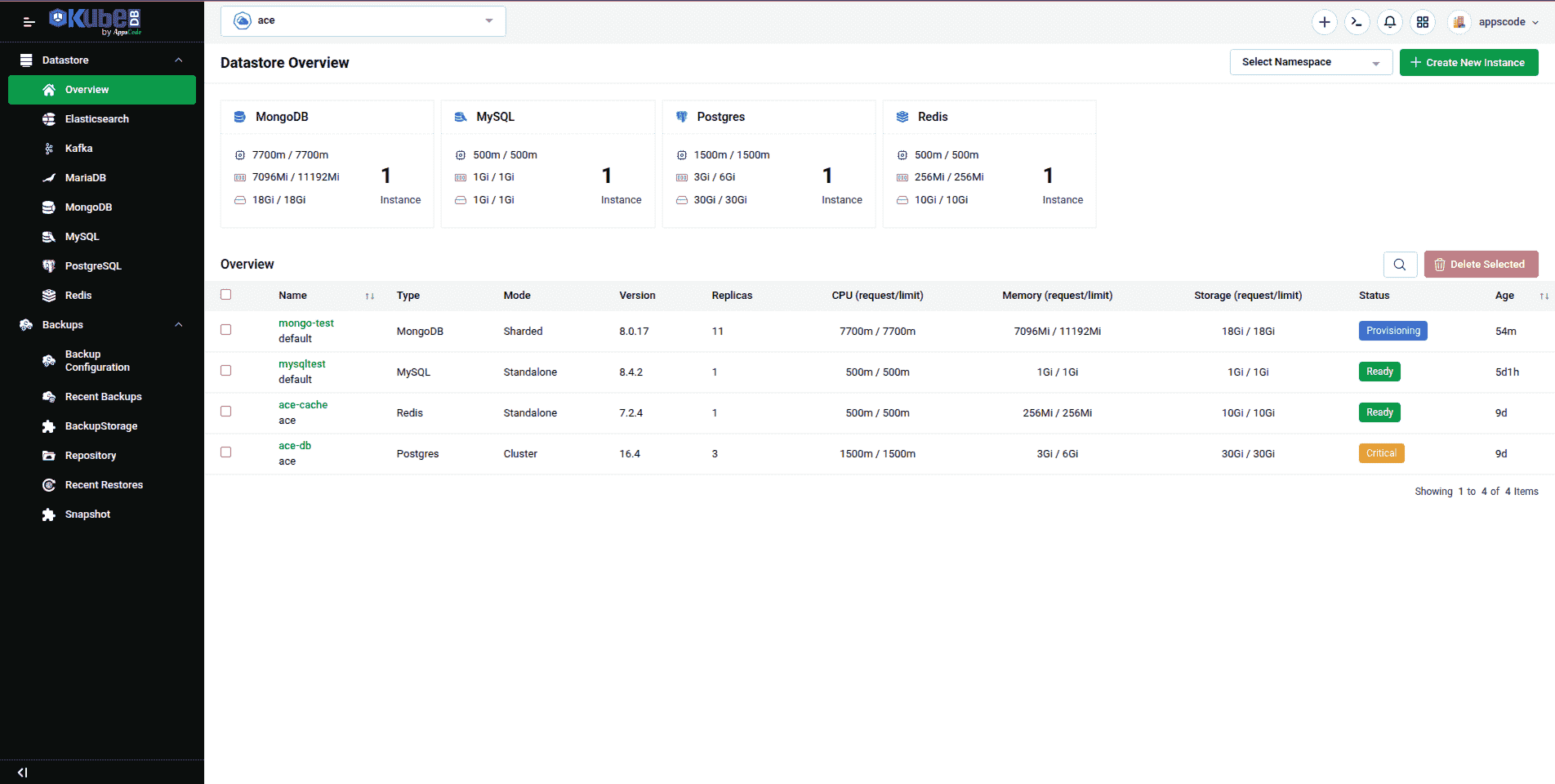
Task: Click the '8.0.17' version cell
Action: click(x=634, y=332)
